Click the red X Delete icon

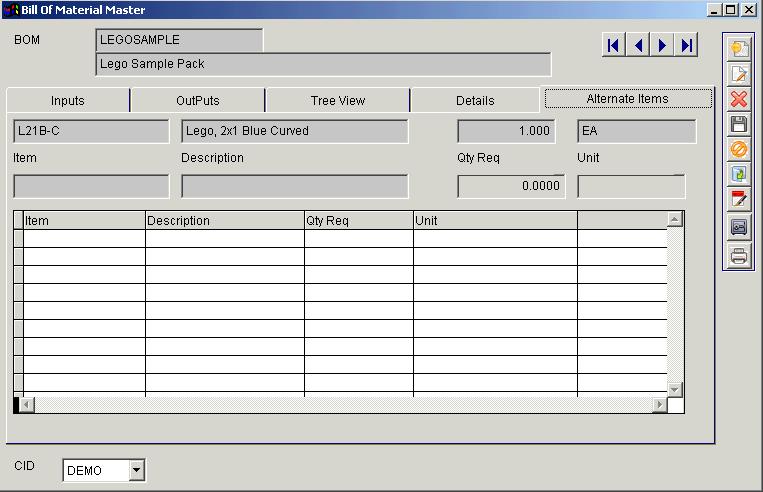tap(739, 99)
